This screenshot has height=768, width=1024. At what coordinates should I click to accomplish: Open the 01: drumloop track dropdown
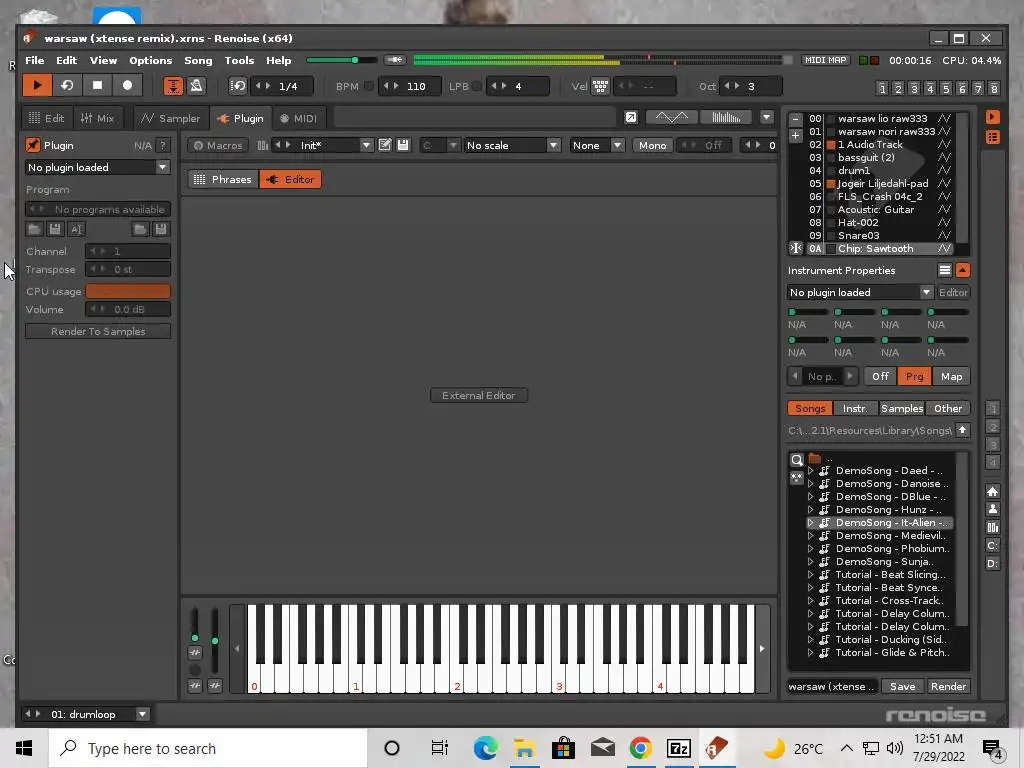[x=142, y=714]
